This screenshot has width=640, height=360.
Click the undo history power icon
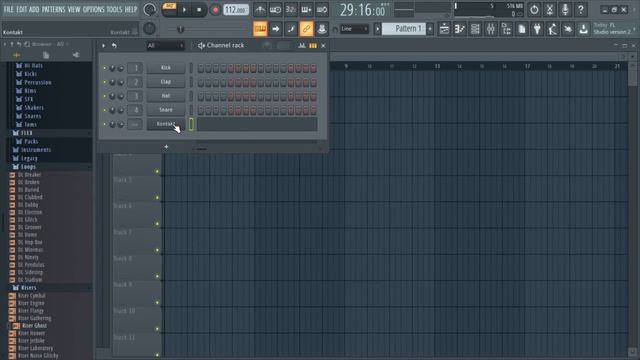[x=534, y=9]
